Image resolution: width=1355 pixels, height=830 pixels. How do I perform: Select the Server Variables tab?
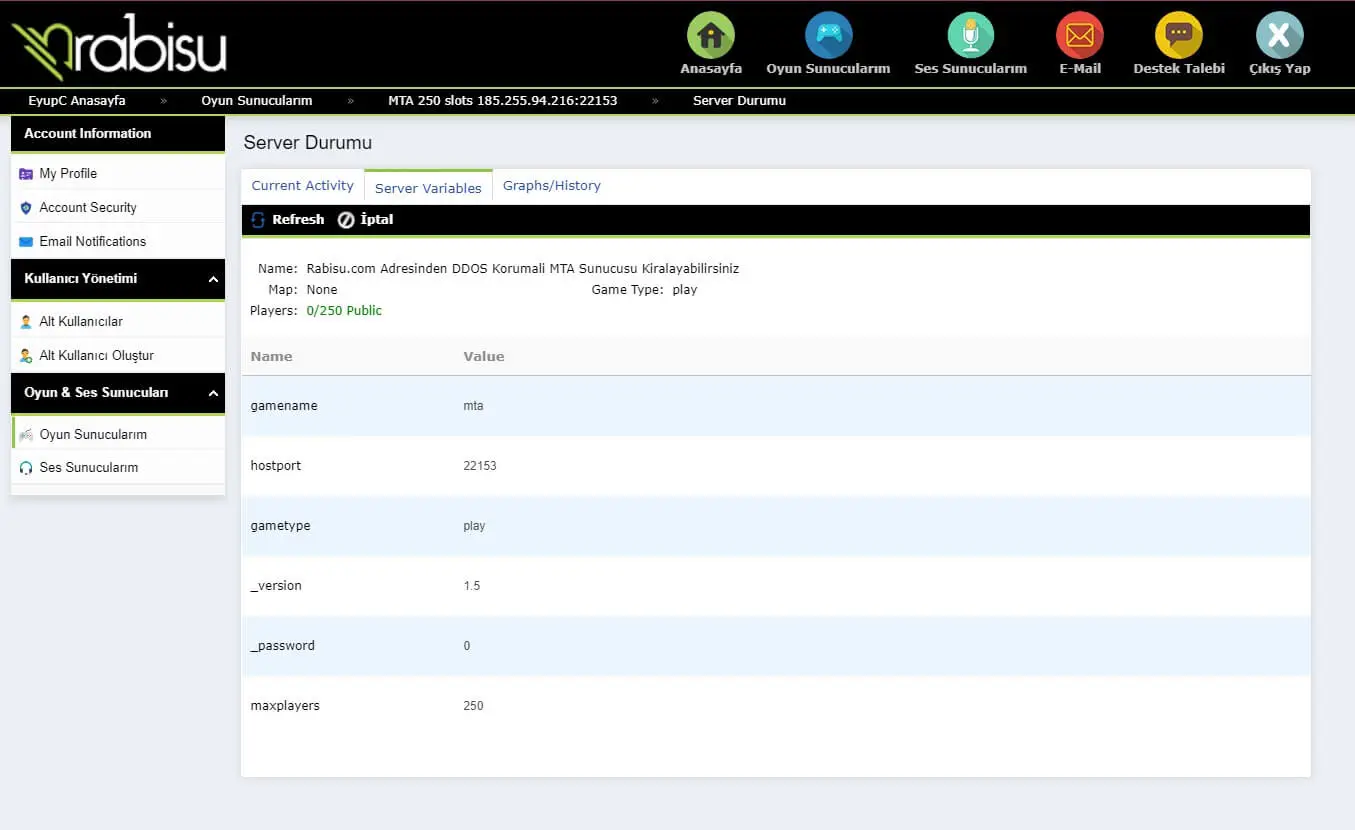click(x=428, y=188)
